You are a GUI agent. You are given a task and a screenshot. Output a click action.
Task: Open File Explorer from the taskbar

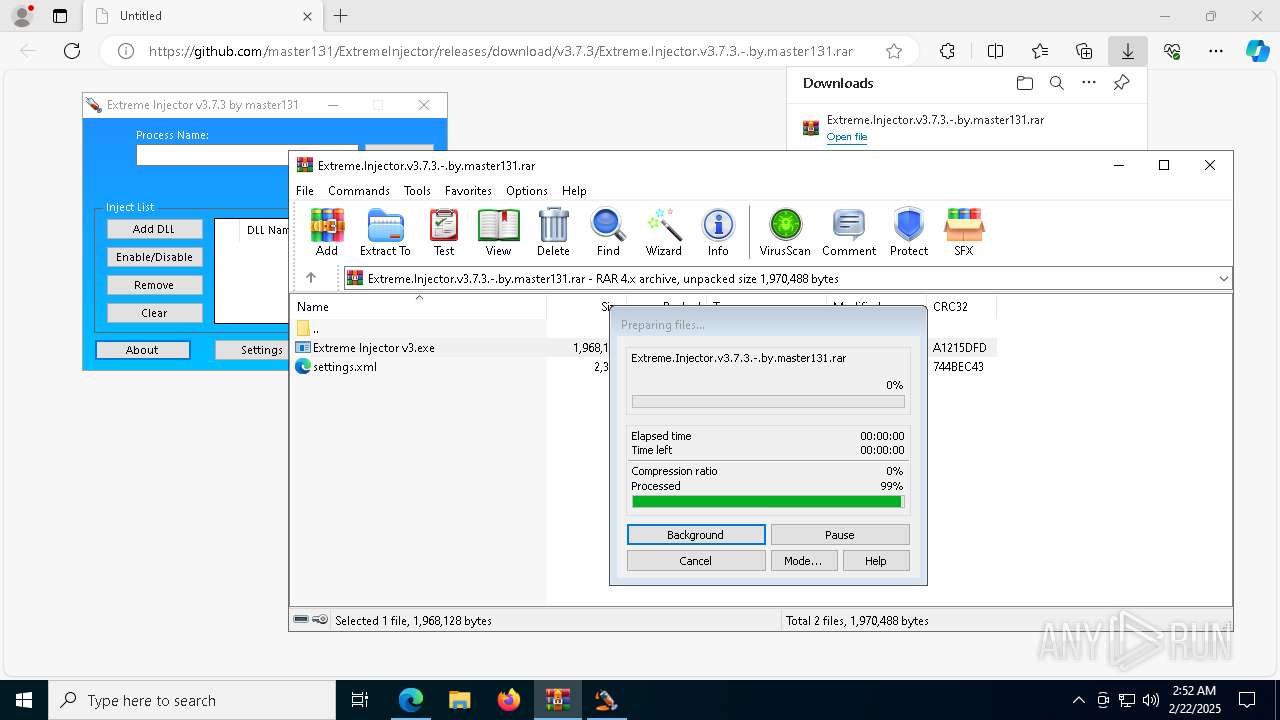[460, 700]
